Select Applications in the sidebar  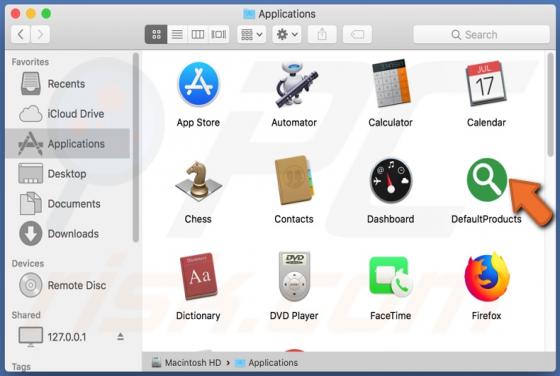[68, 144]
